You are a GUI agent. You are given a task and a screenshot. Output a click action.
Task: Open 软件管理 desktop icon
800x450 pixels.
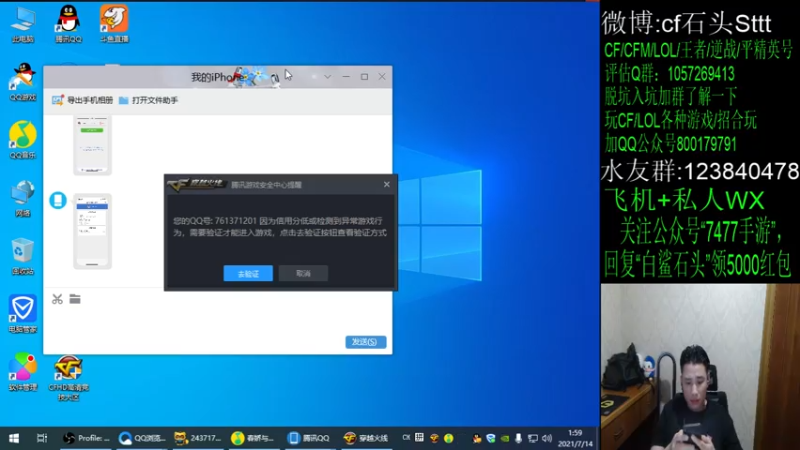22,372
